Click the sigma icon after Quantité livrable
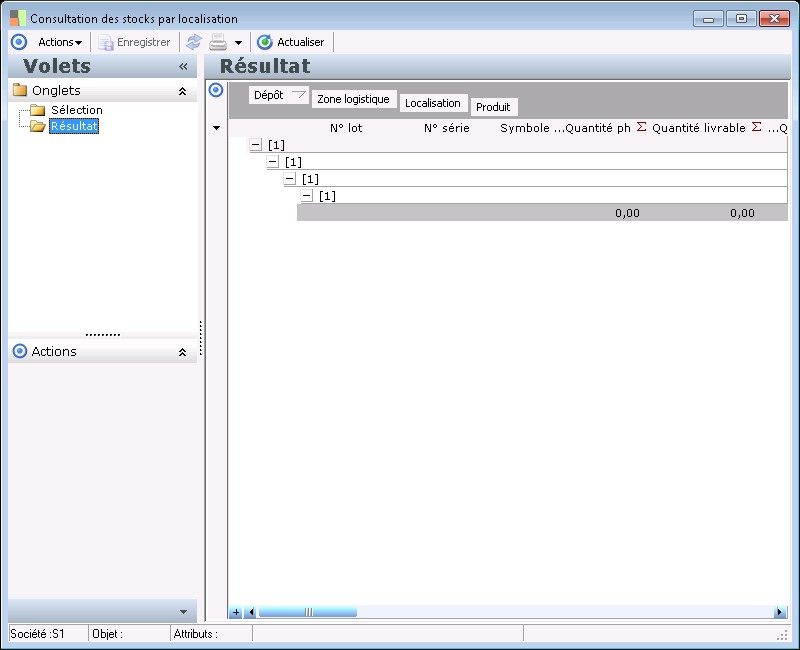The height and width of the screenshot is (650, 800). tap(757, 127)
